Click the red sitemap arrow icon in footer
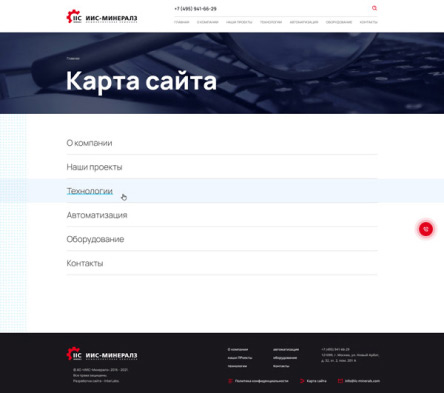444x393 pixels. pyautogui.click(x=302, y=381)
